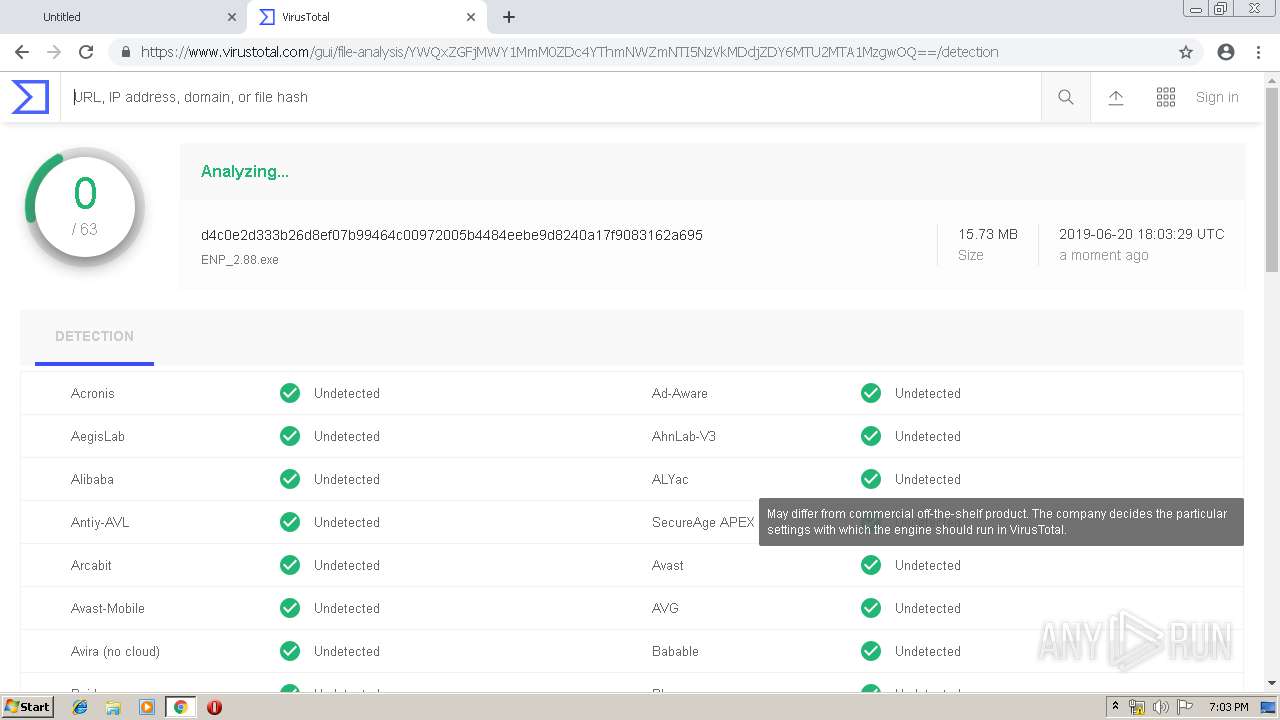Go back with the browser back arrow
The height and width of the screenshot is (720, 1280).
(x=22, y=52)
